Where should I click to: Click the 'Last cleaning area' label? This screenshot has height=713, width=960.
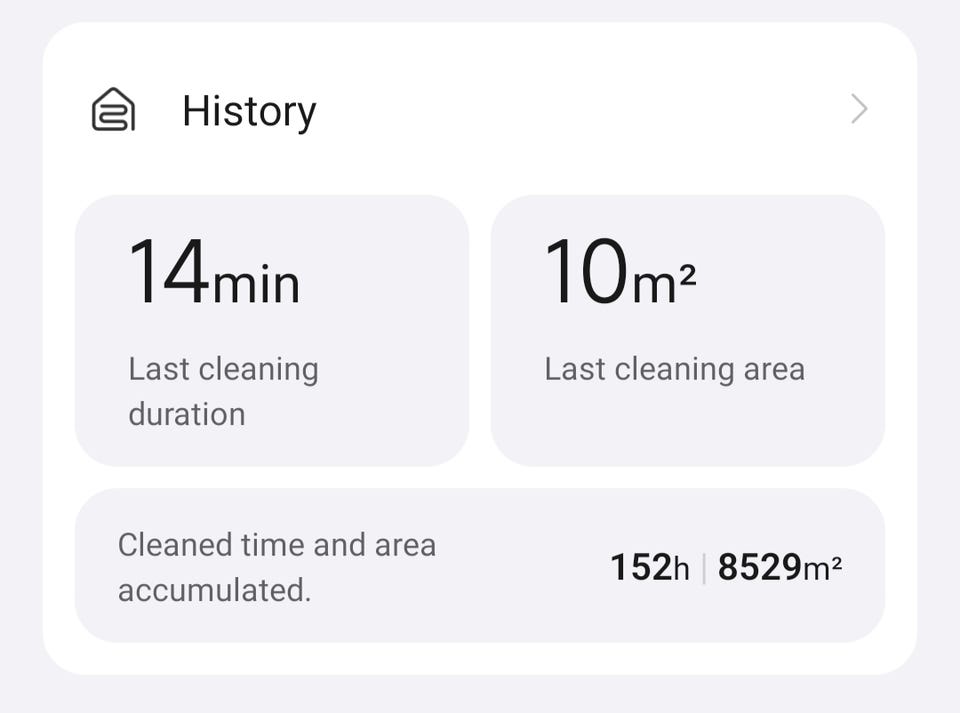[674, 369]
